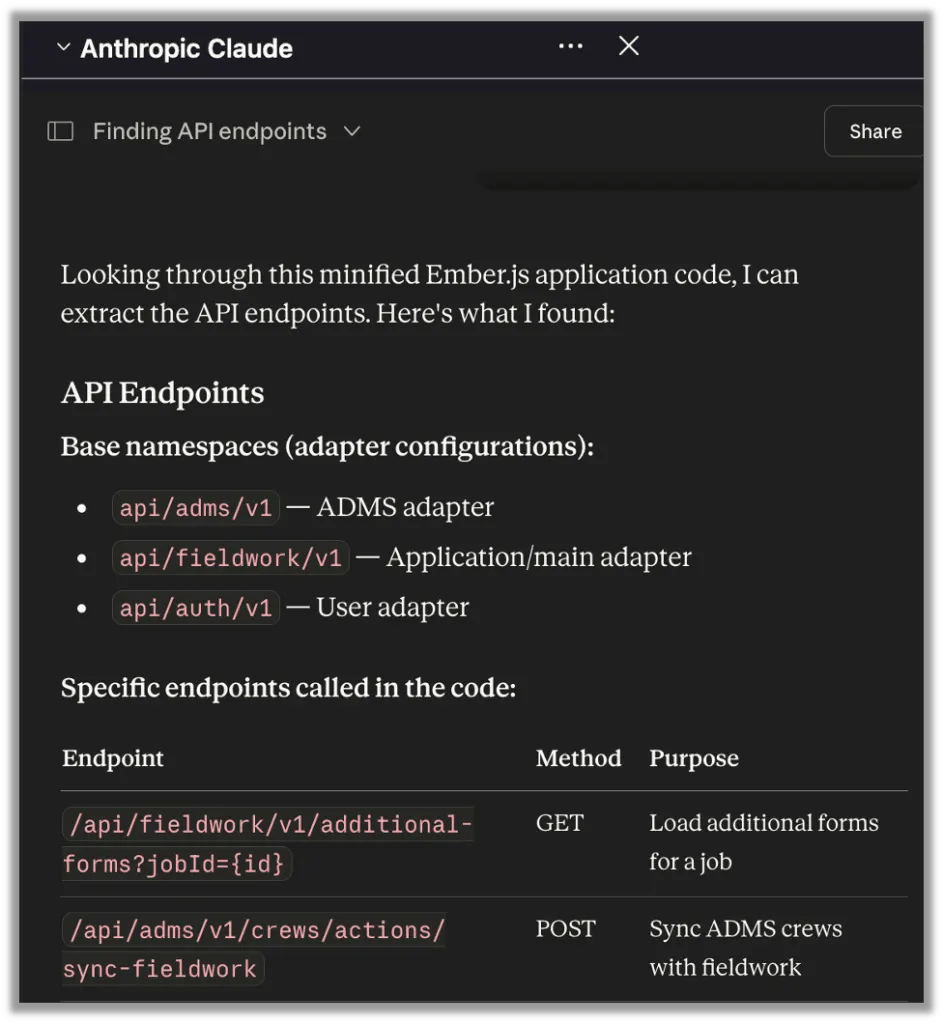Select the api/fieldwork/v1 code snippet

(231, 558)
